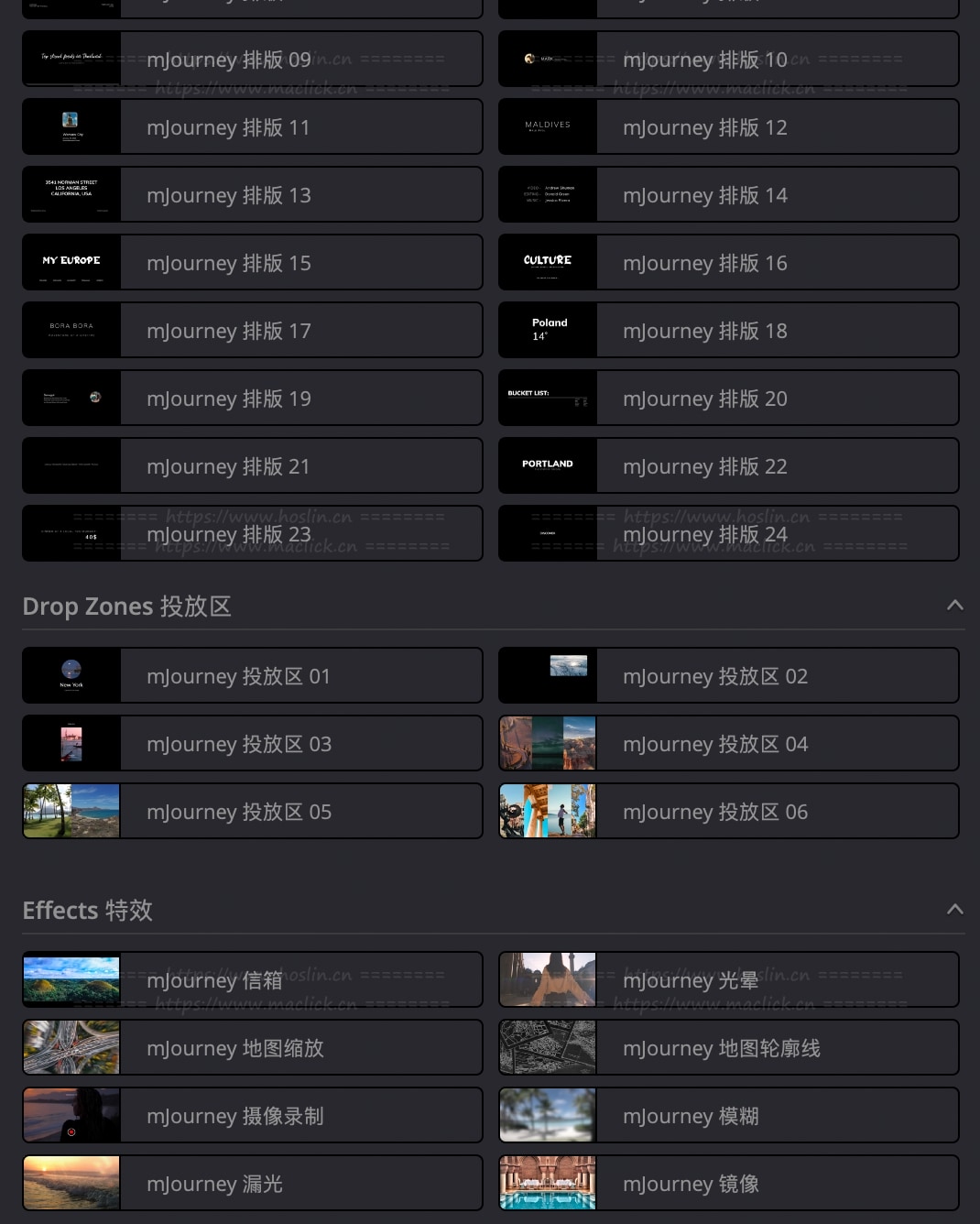Select the mJourney 投放区 02 label
980x1224 pixels.
(715, 676)
